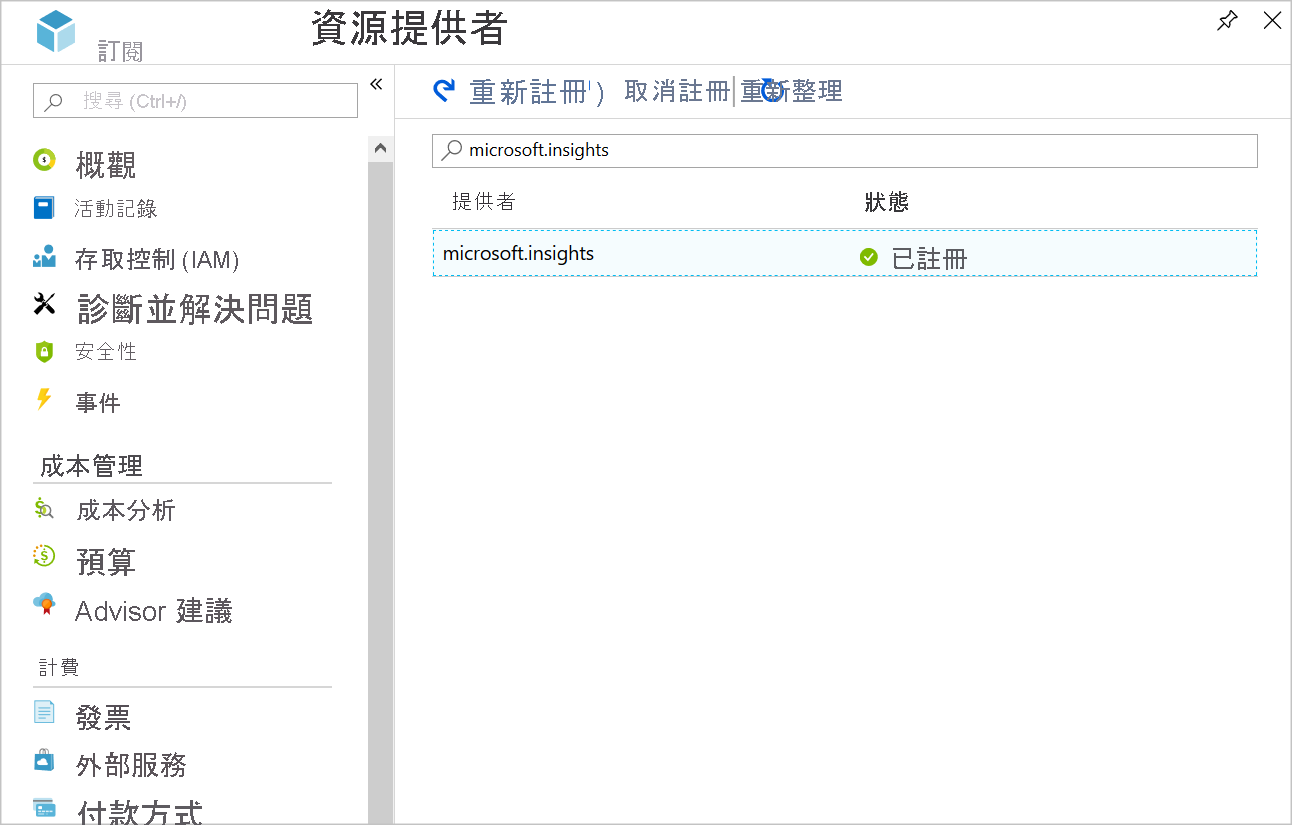Click the invoice document icon
Screen dimensions: 1292x825
[44, 712]
